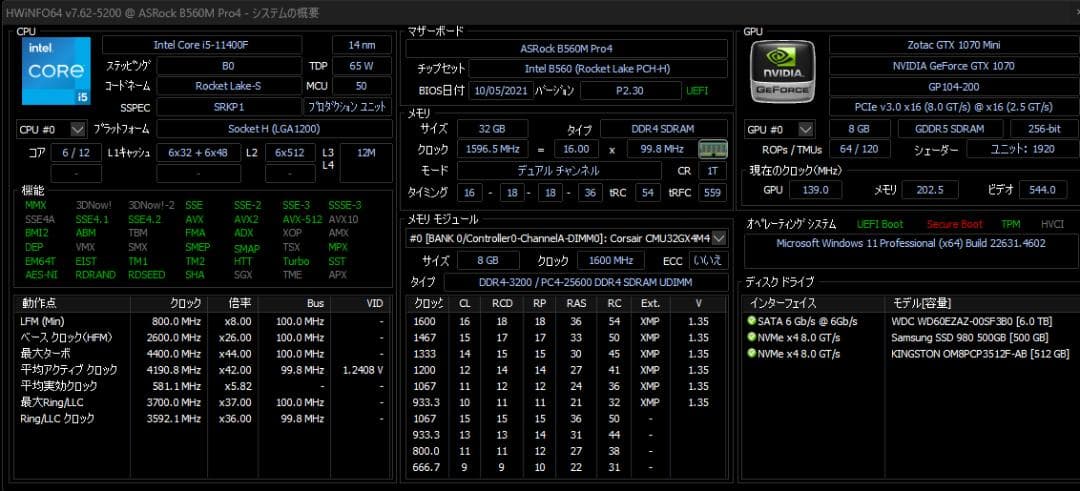Click the TPM status label
Viewport: 1080px width, 491px height.
[1010, 224]
